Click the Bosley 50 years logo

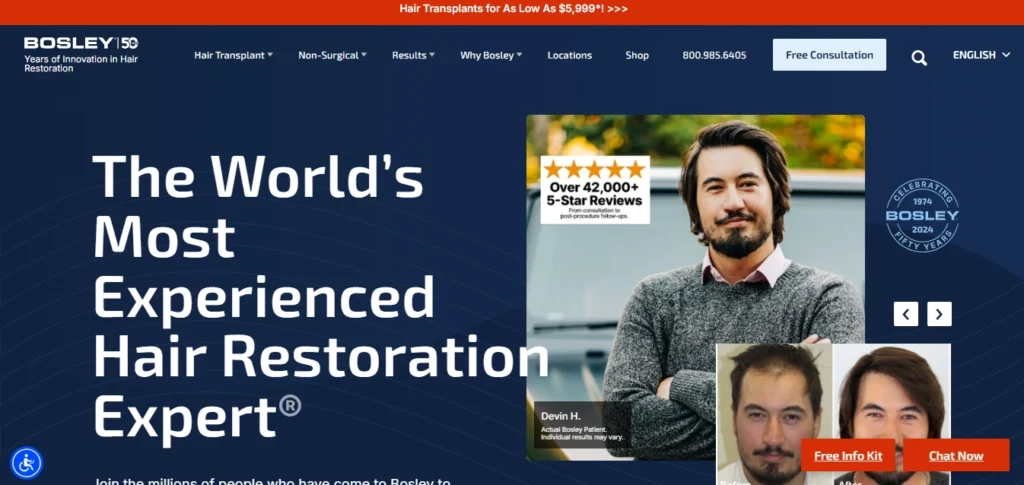(81, 54)
